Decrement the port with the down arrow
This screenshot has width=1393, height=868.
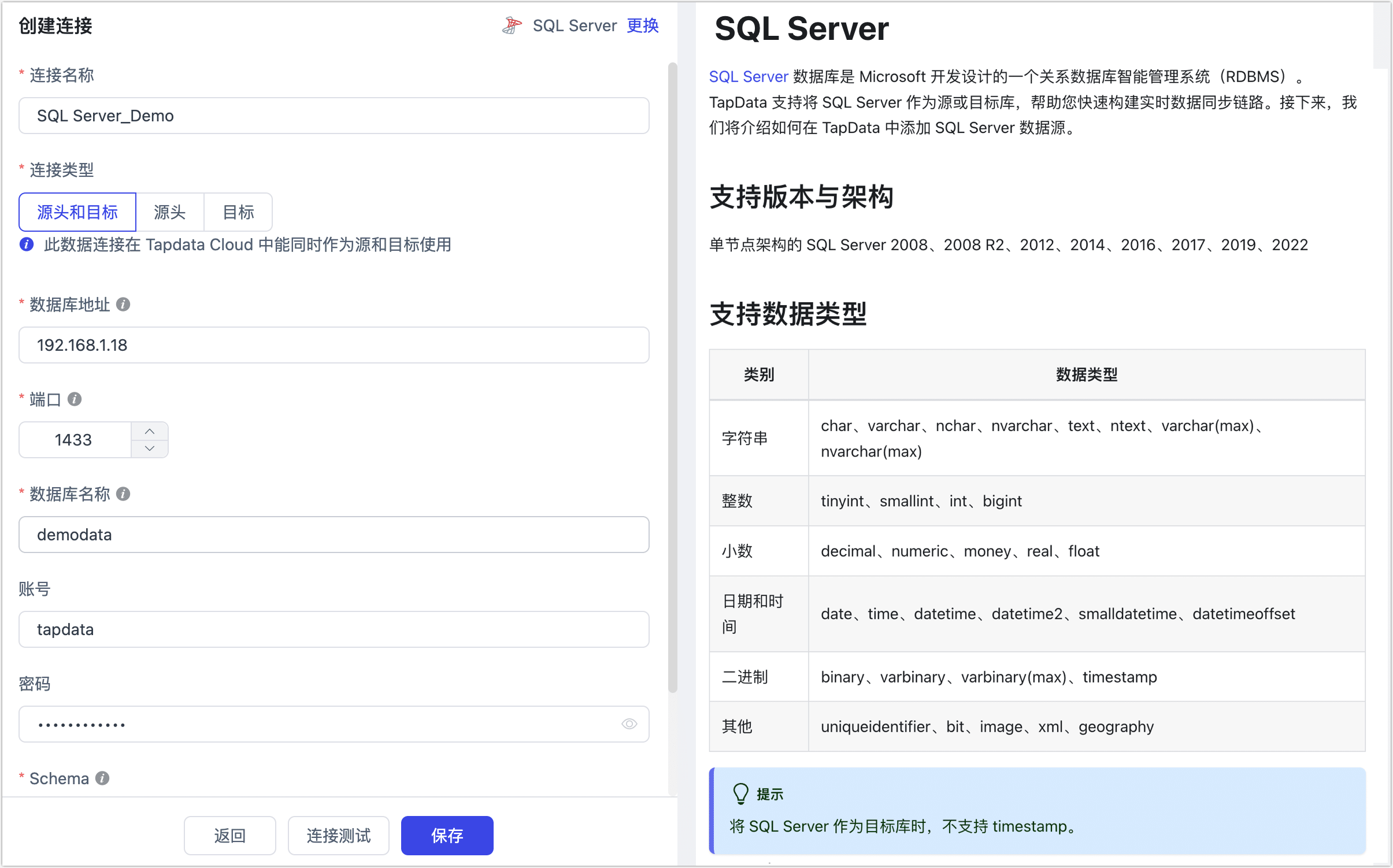click(149, 448)
